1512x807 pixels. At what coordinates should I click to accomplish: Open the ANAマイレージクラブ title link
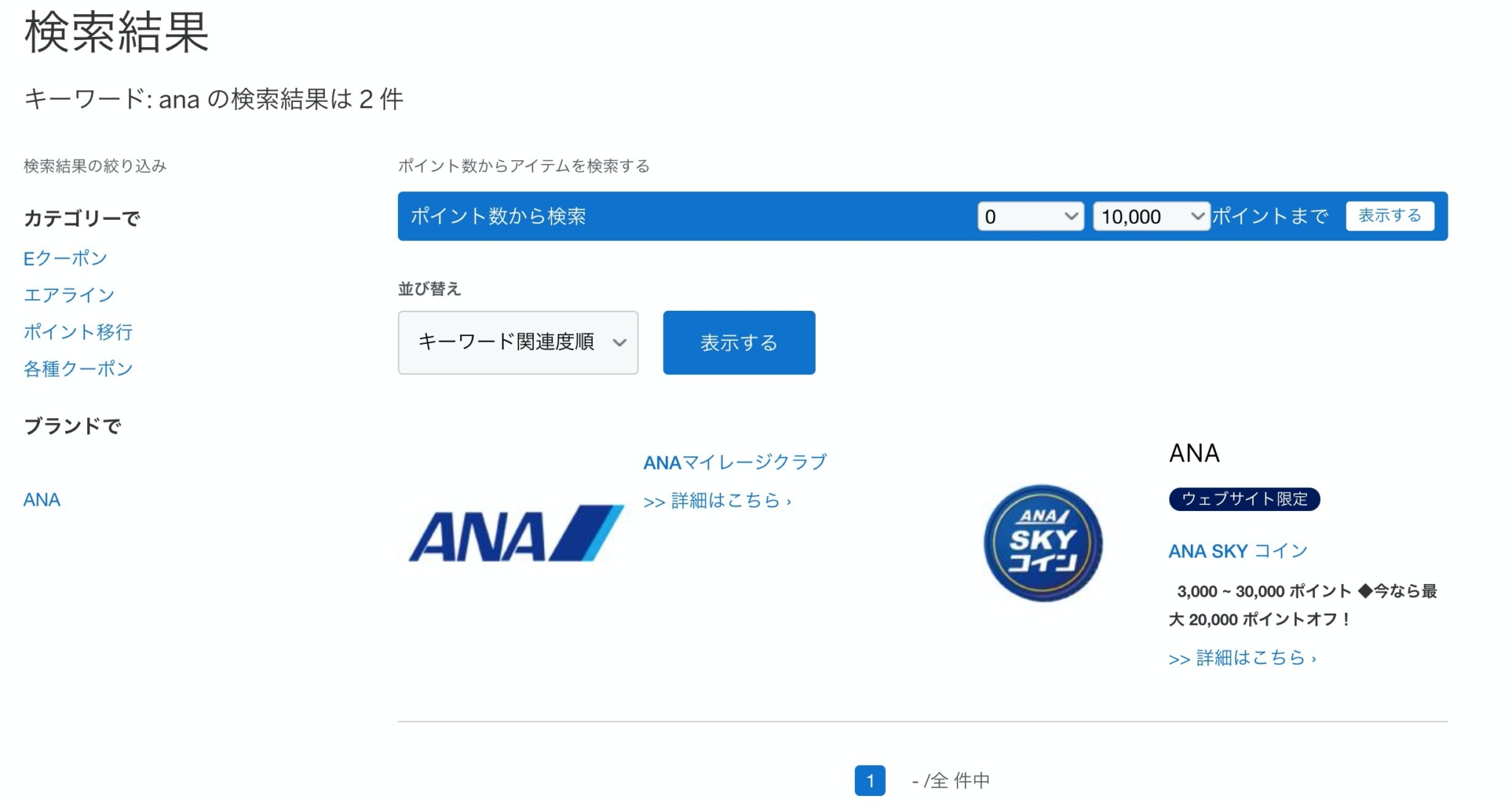click(x=735, y=462)
